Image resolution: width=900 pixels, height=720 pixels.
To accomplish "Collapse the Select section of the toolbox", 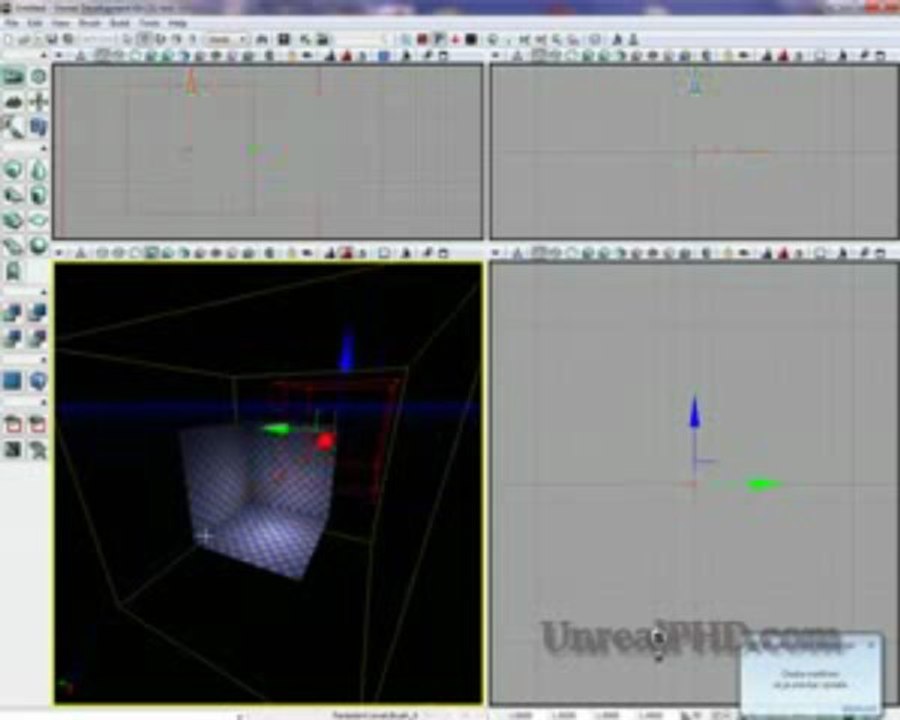I will (44, 403).
